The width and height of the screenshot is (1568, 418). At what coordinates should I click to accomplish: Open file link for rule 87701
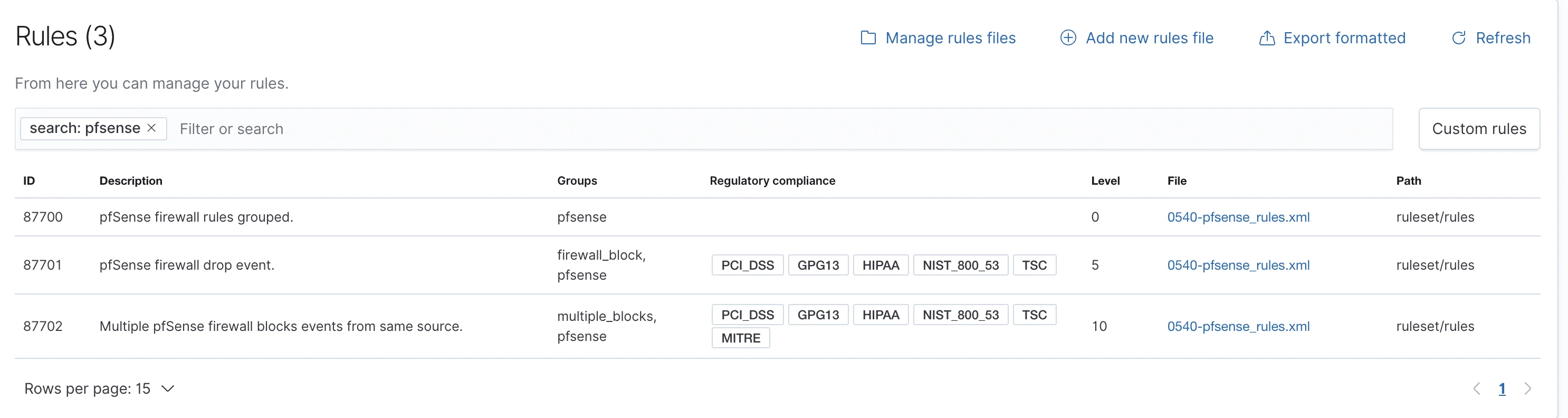(1238, 265)
